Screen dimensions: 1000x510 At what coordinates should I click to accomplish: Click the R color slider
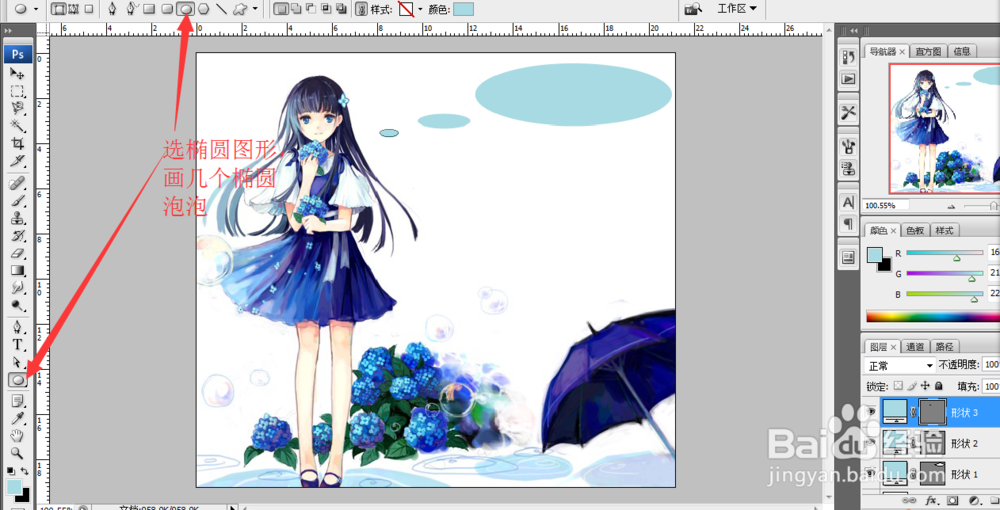pos(945,253)
